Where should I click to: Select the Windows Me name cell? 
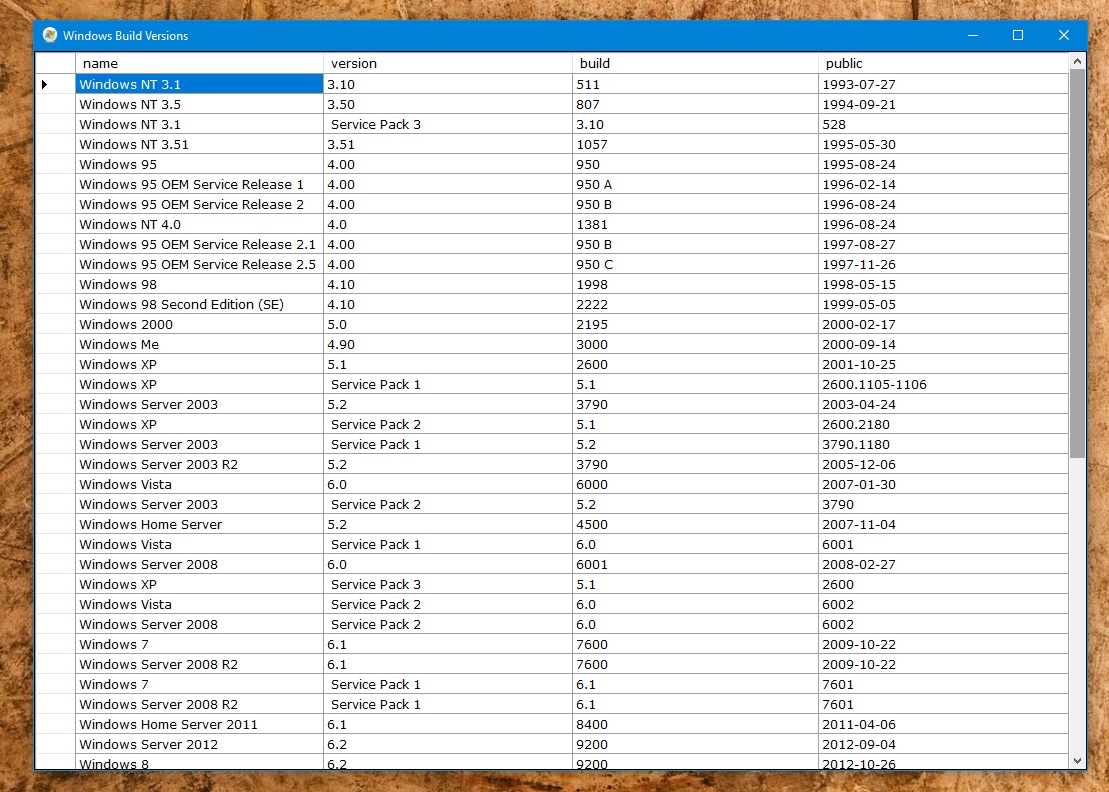pos(199,344)
